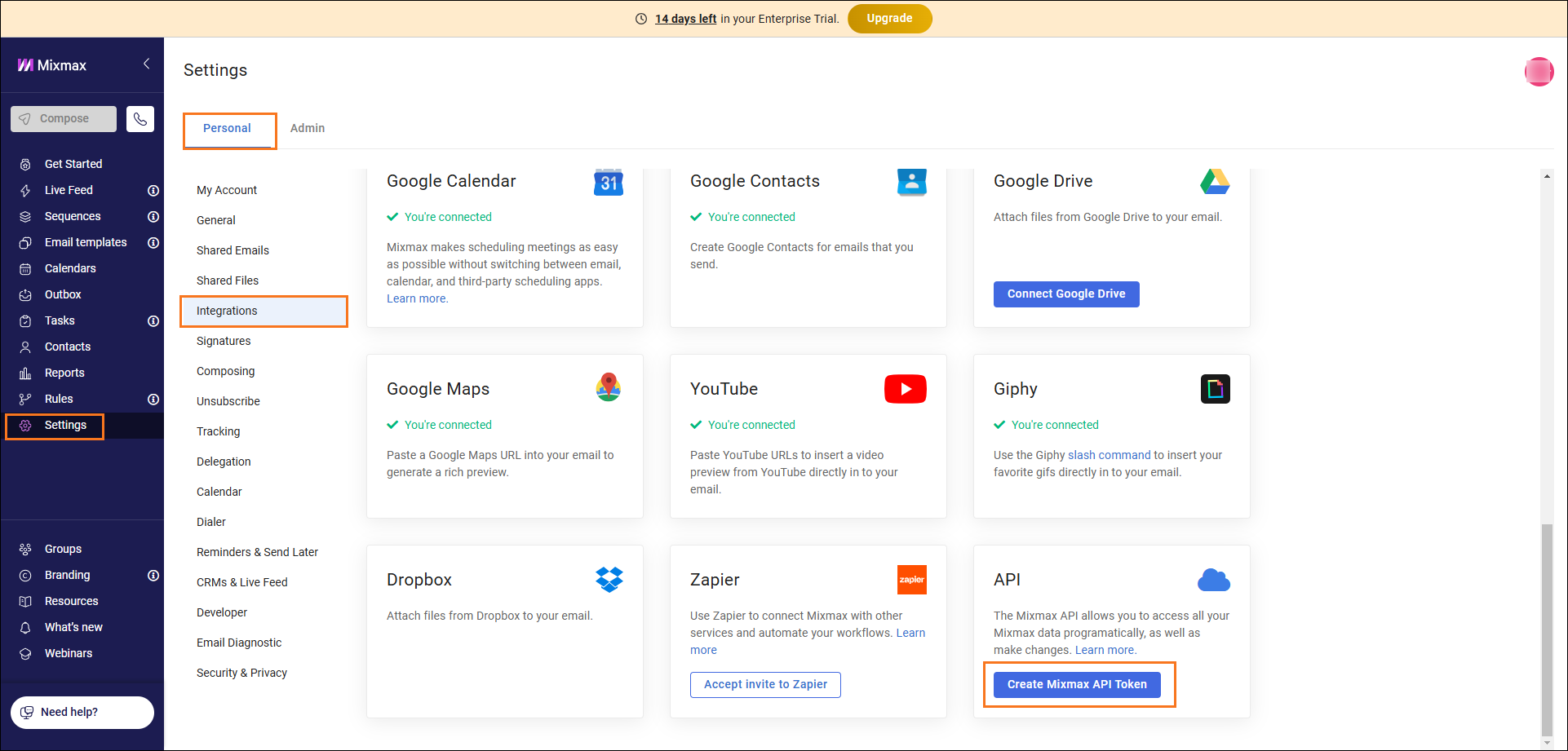1568x751 pixels.
Task: Click Learn more link in API card
Action: tap(1105, 651)
